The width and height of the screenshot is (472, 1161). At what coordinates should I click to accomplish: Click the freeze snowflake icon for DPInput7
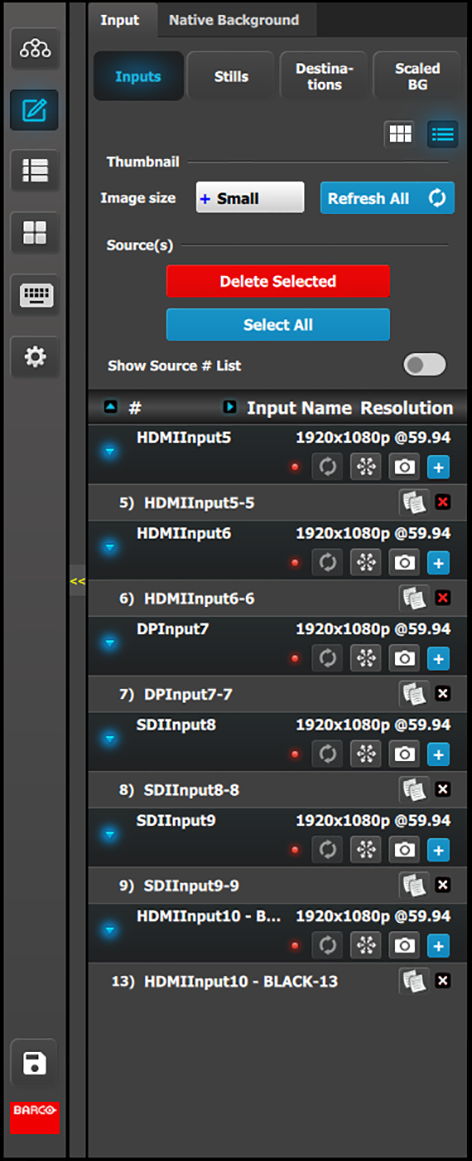click(x=366, y=658)
